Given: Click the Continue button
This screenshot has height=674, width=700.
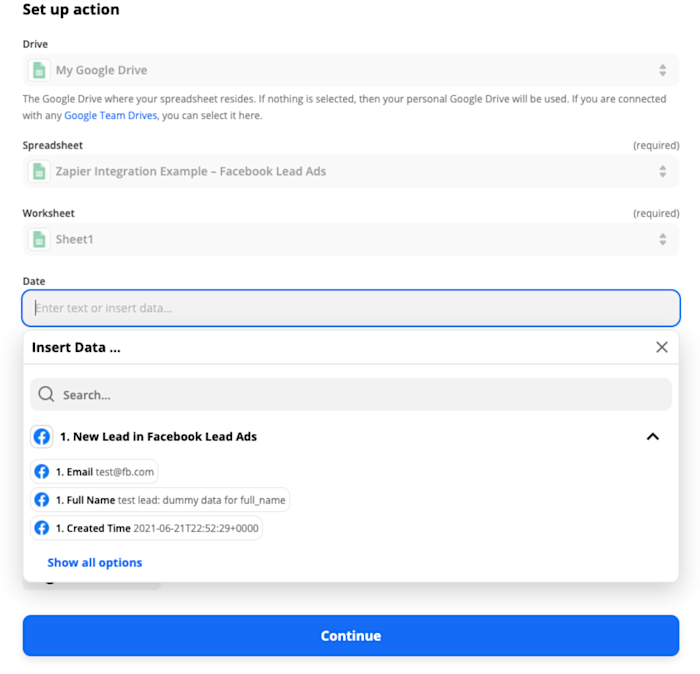Looking at the screenshot, I should (351, 636).
